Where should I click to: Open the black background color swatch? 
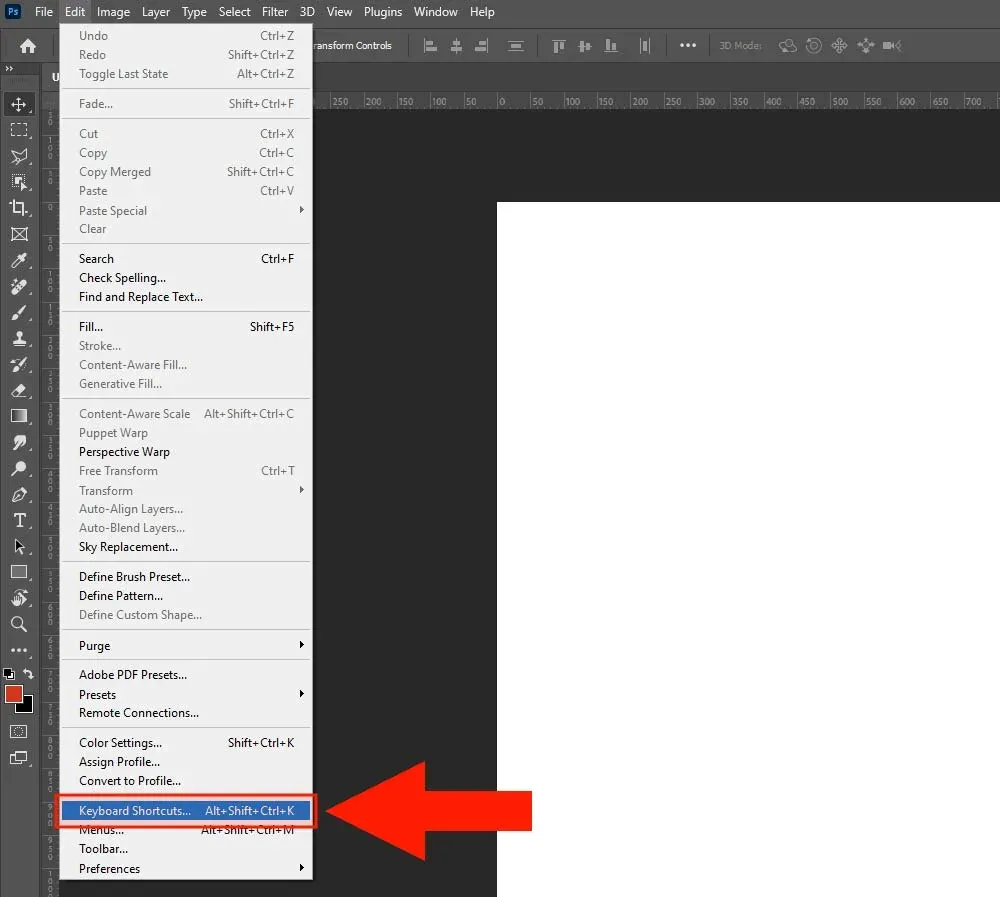26,706
